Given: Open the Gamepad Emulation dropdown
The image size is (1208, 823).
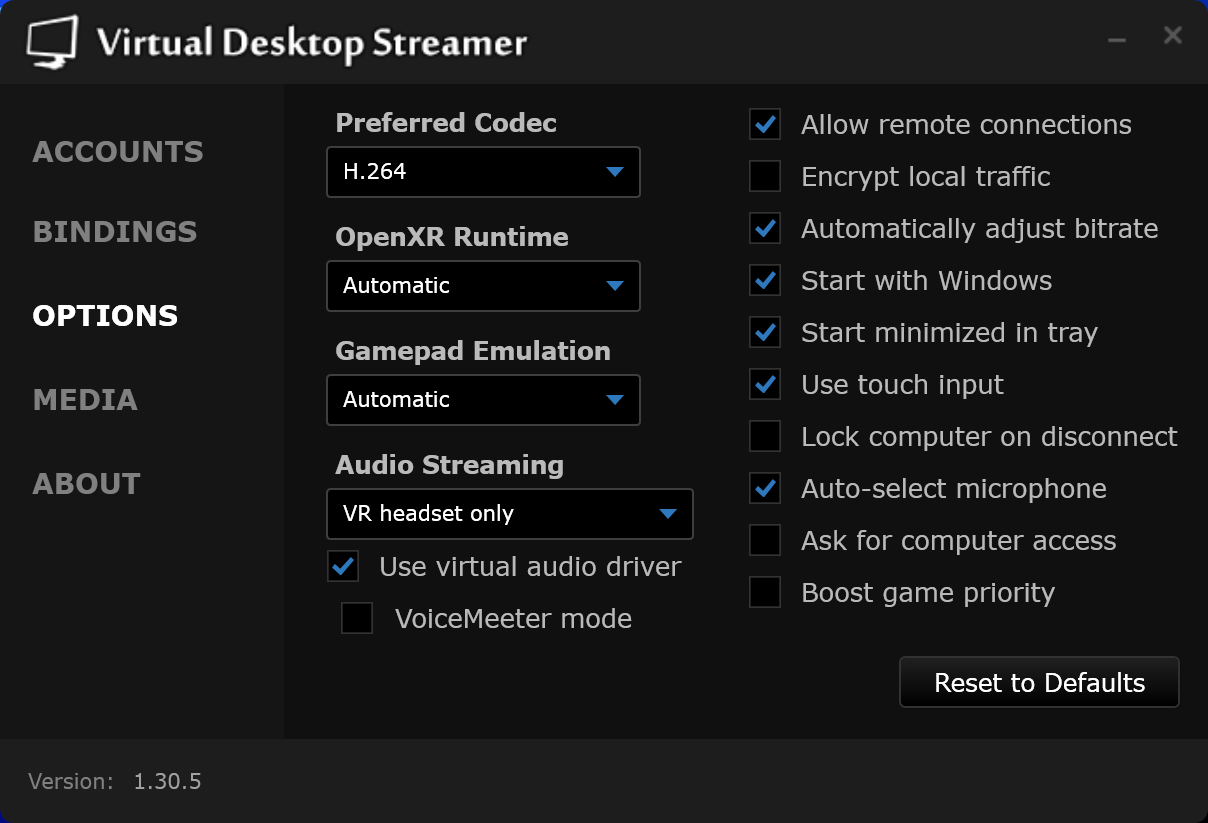Looking at the screenshot, I should 483,400.
